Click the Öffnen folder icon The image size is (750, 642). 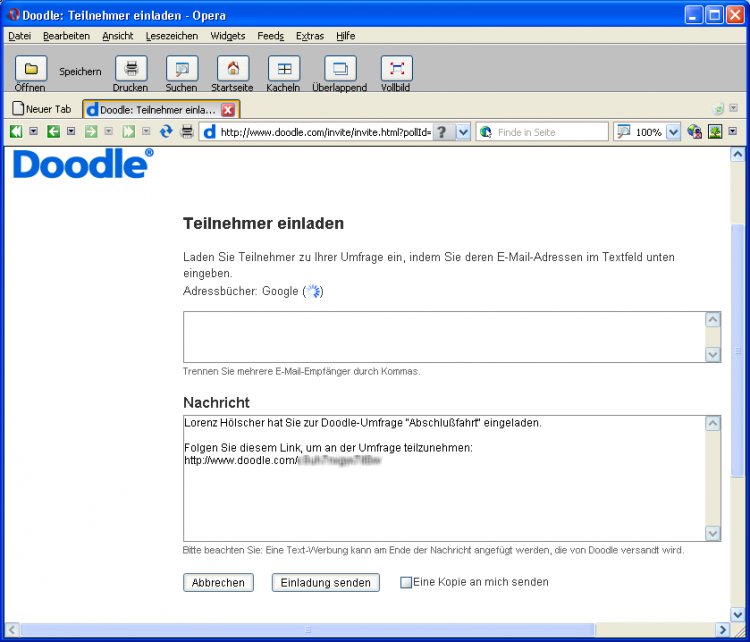31,69
